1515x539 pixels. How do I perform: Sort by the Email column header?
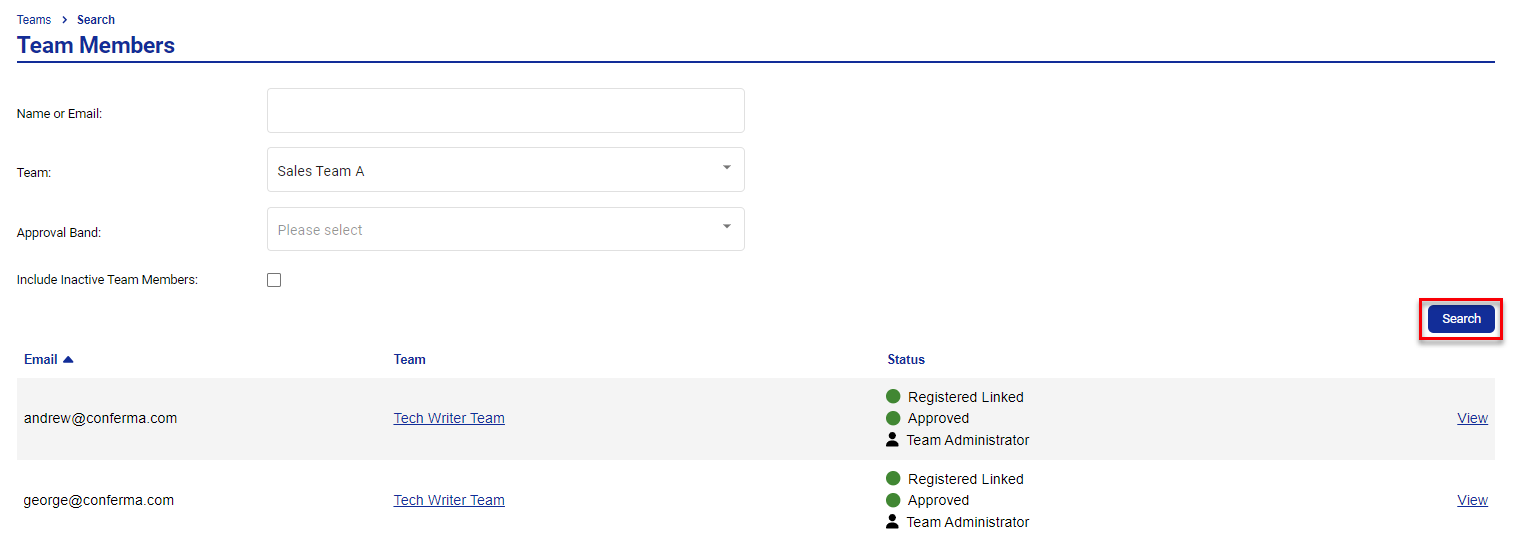pyautogui.click(x=40, y=359)
